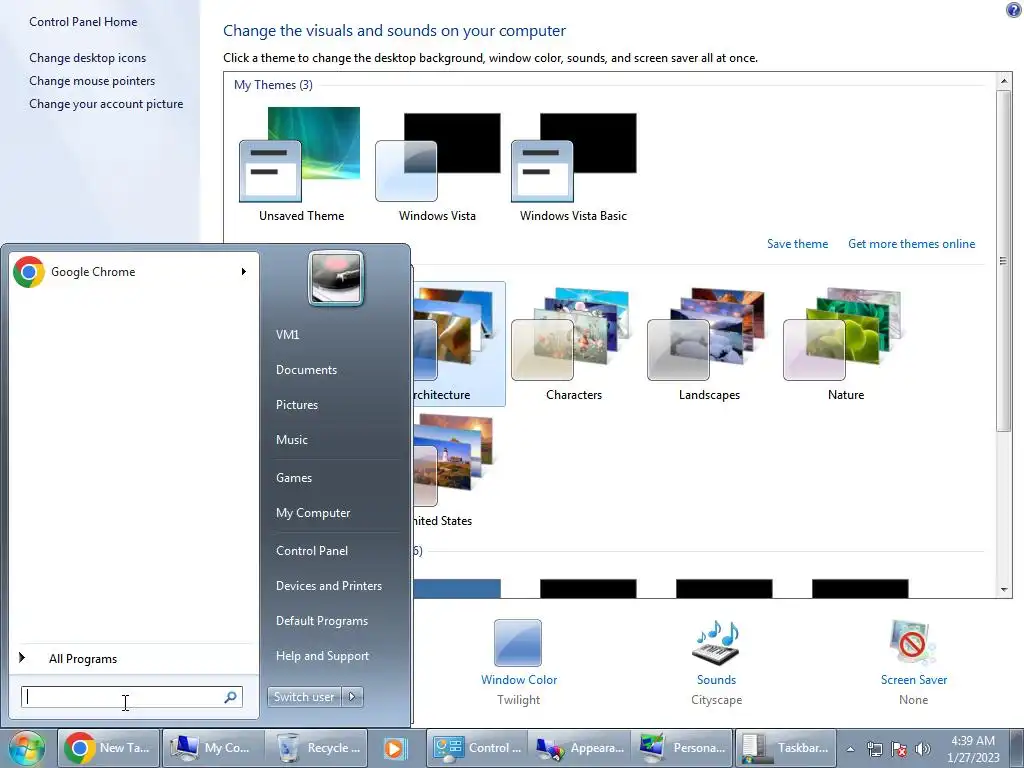The width and height of the screenshot is (1024, 768).
Task: Open Control Panel from the Start menu
Action: (312, 551)
